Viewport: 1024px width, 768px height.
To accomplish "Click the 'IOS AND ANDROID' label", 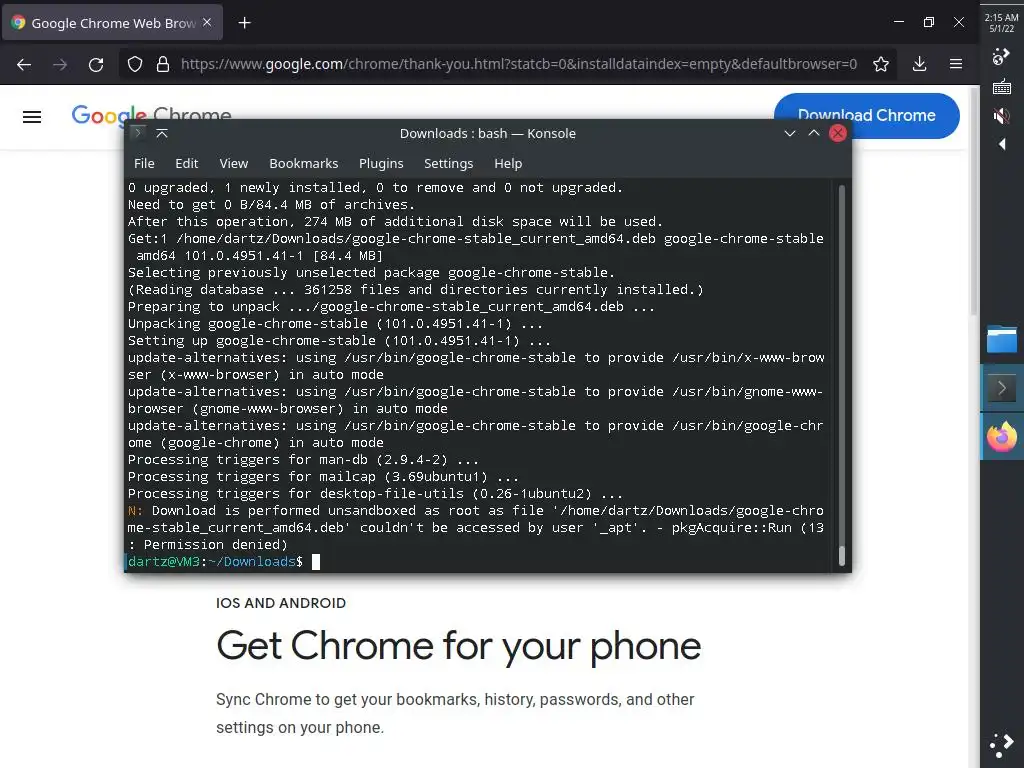I will [x=281, y=603].
